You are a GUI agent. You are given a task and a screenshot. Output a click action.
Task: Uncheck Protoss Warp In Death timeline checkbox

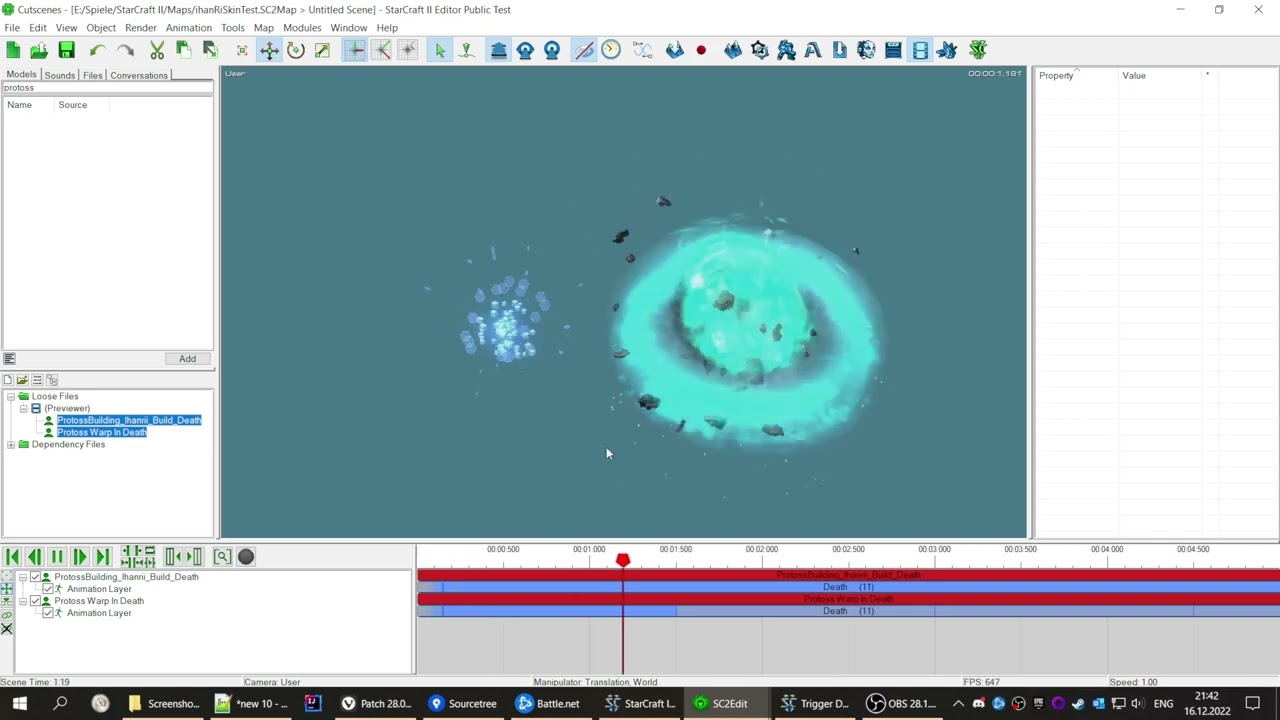coord(35,601)
